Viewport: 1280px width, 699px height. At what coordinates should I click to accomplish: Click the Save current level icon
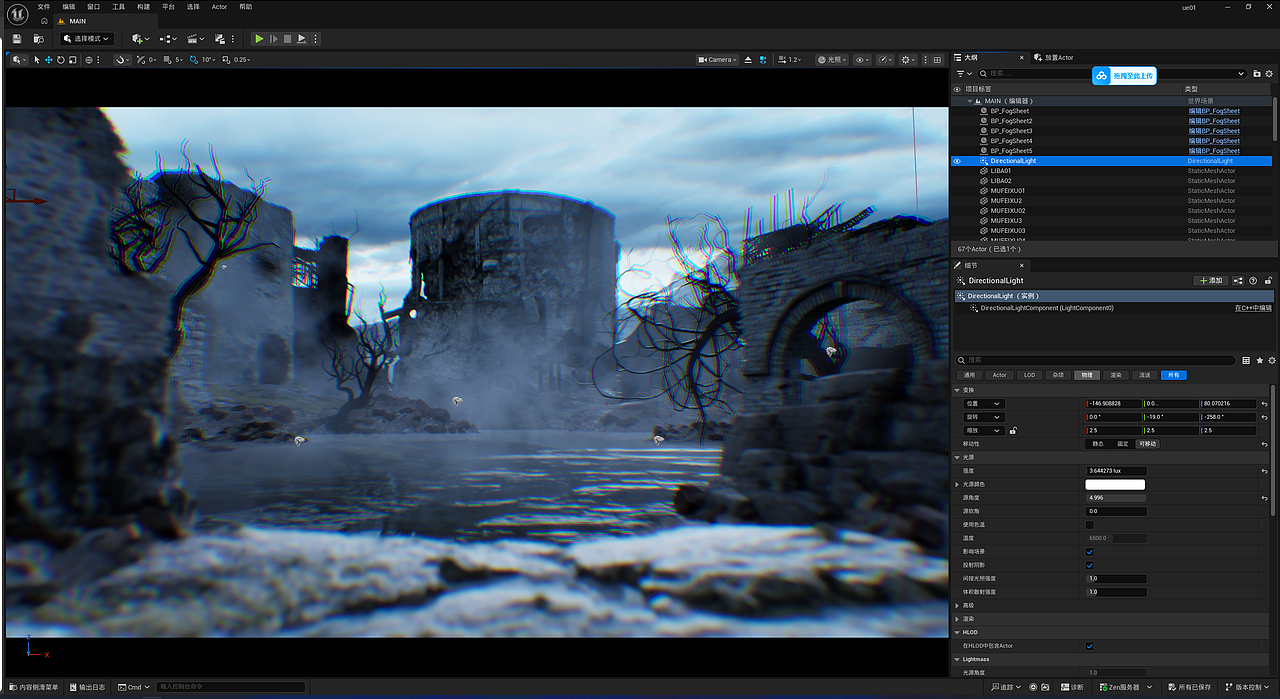coord(17,39)
